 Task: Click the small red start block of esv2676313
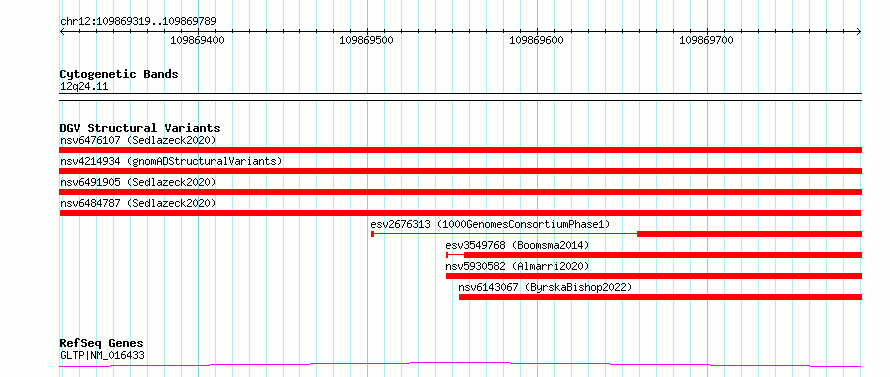[372, 234]
